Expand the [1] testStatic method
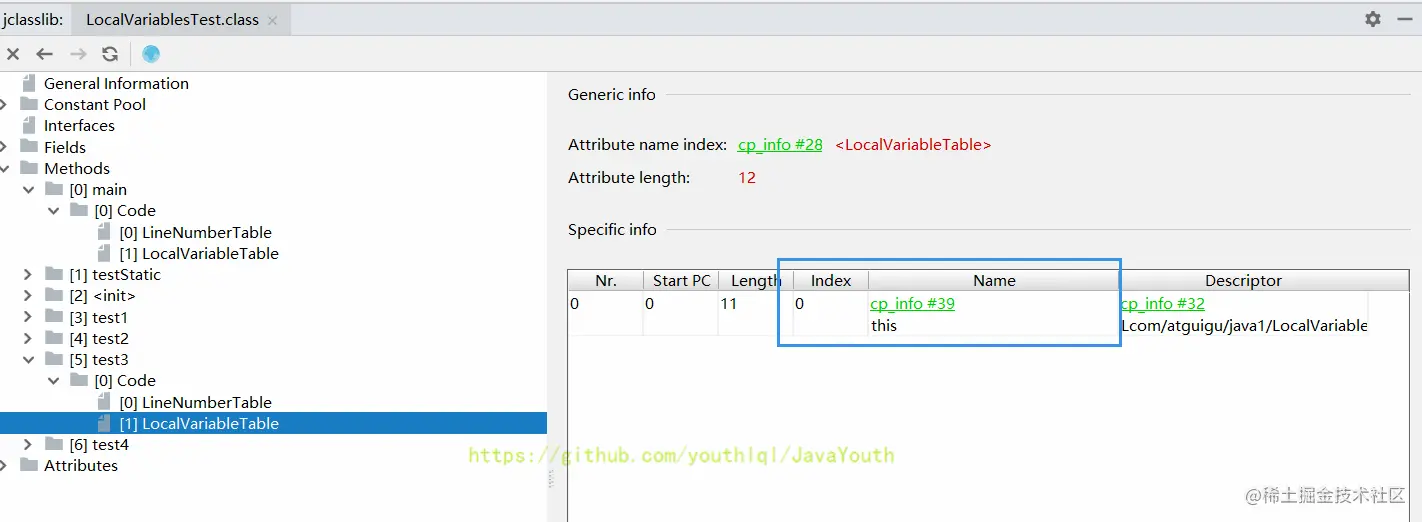Viewport: 1422px width, 522px height. point(29,275)
